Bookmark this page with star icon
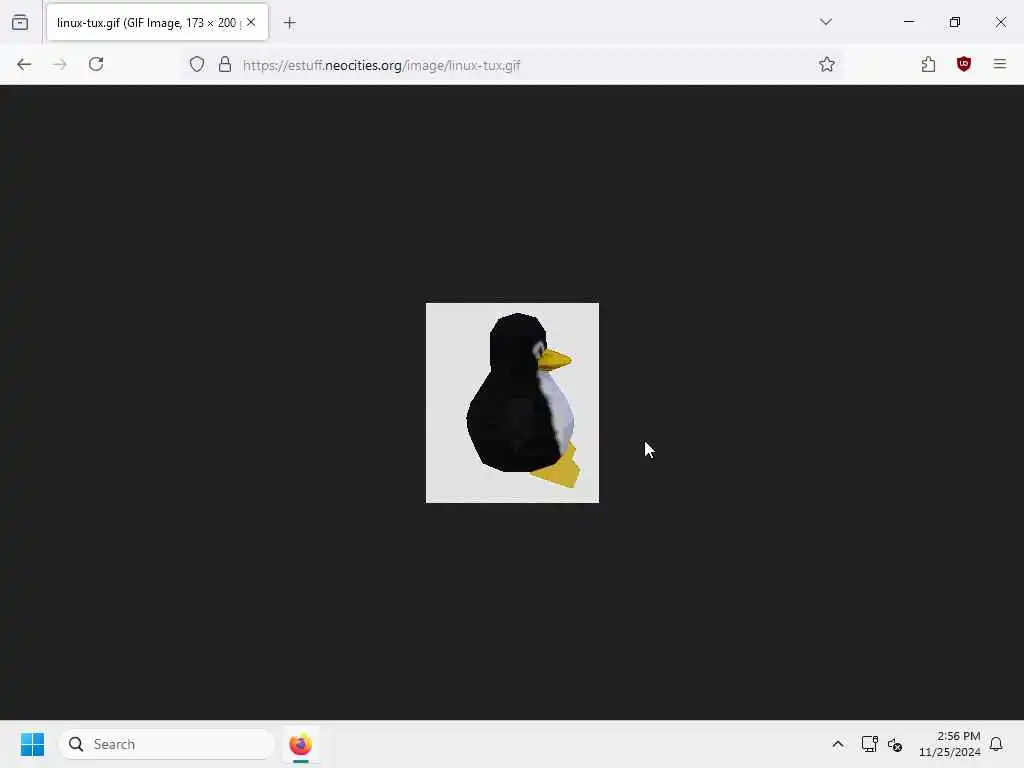The image size is (1024, 768). tap(827, 64)
